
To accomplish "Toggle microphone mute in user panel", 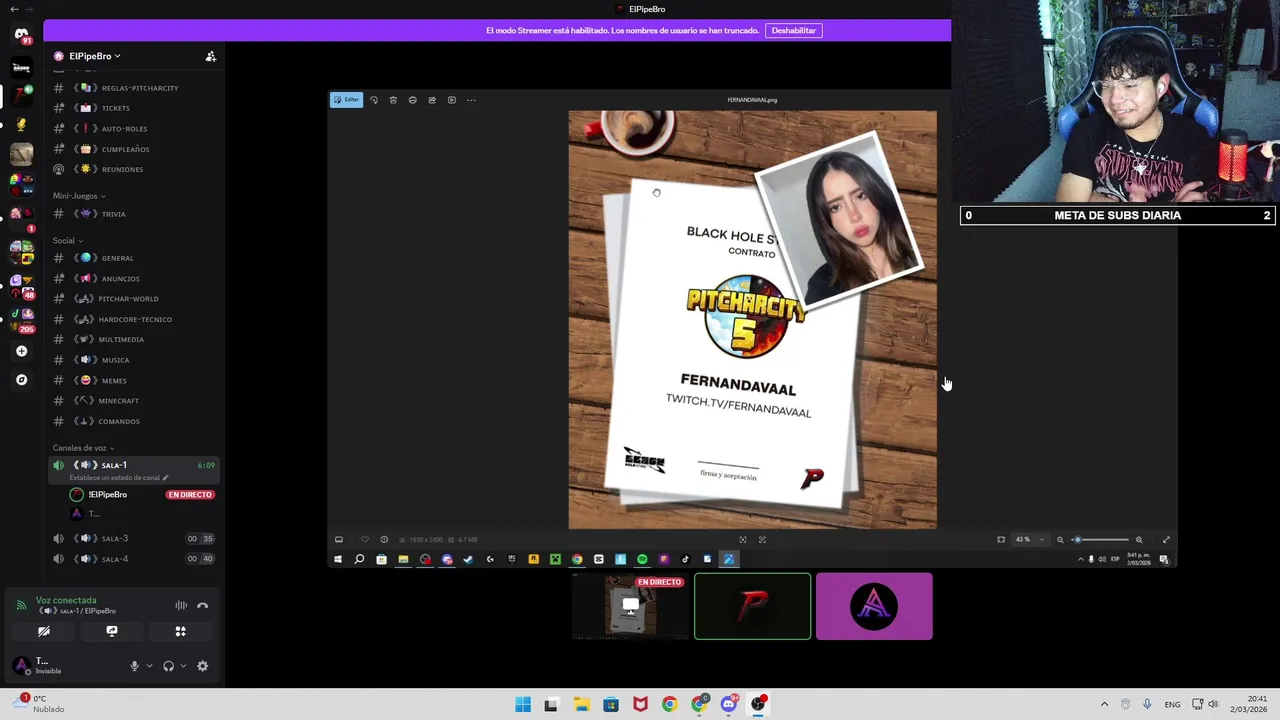I will [x=134, y=666].
